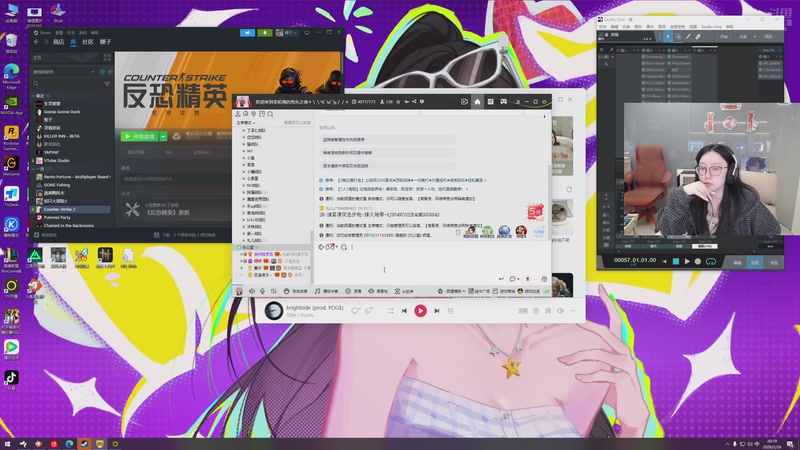Collapse the recent games section in Steam
Image resolution: width=800 pixels, height=450 pixels.
[x=34, y=96]
